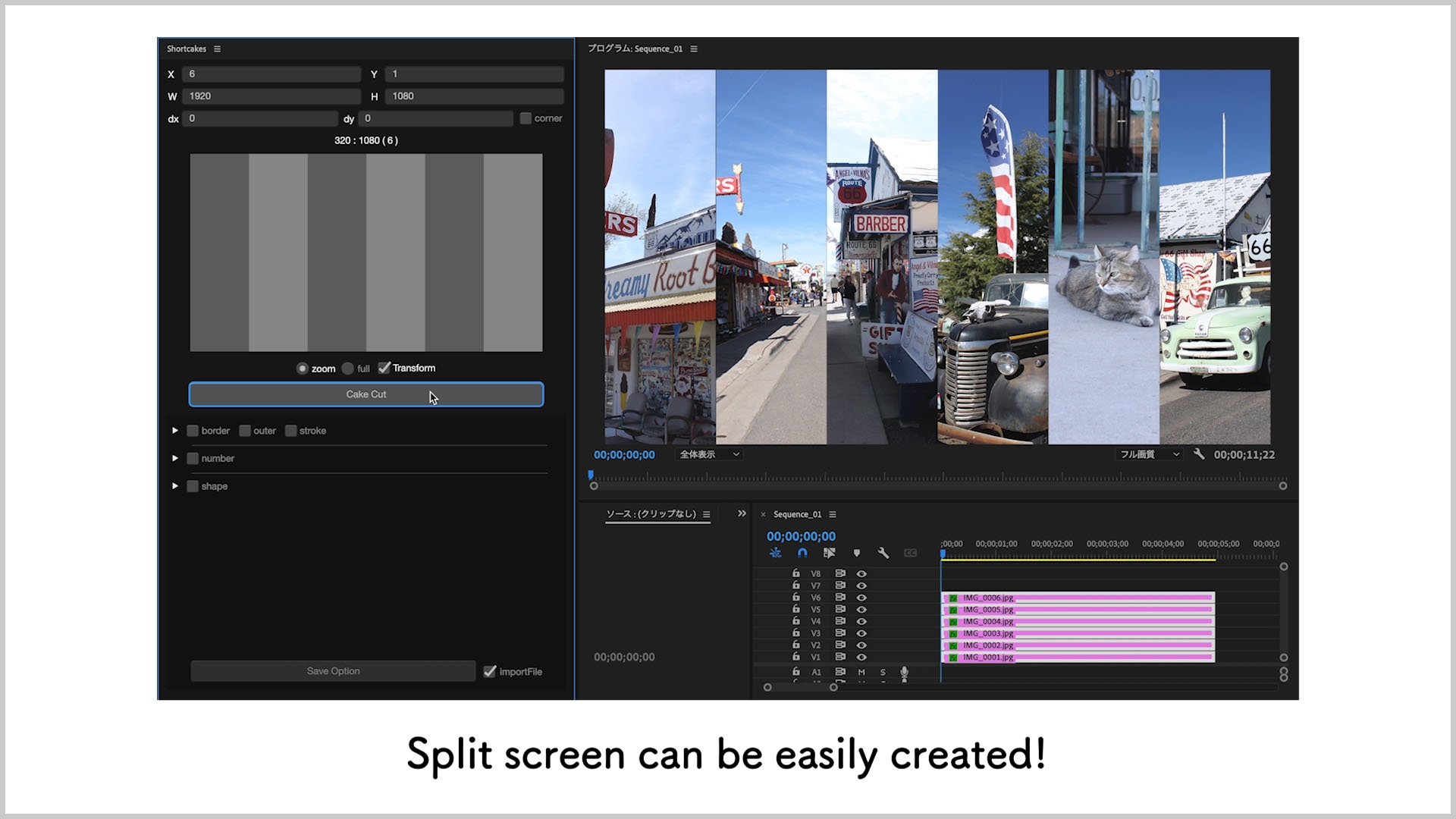
Task: Expand the shape disclosure triangle
Action: click(x=175, y=486)
